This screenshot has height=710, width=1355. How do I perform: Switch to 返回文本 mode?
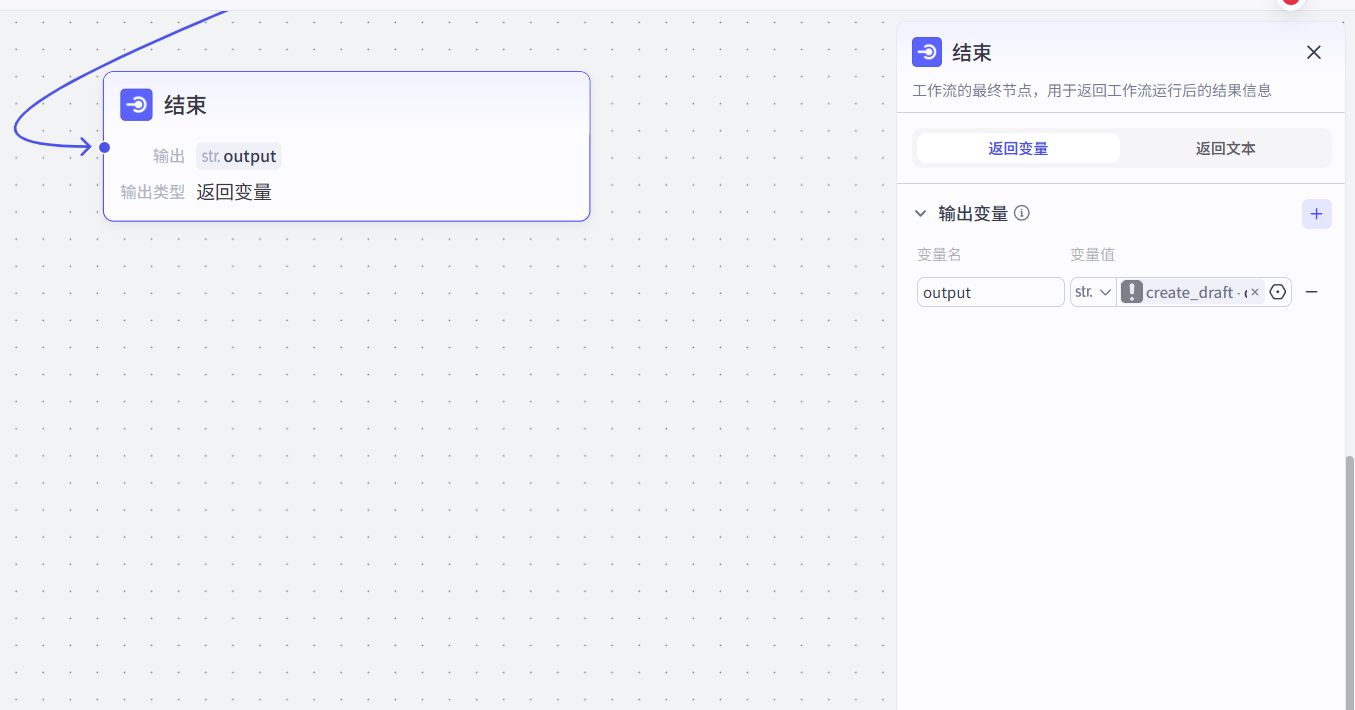1225,148
